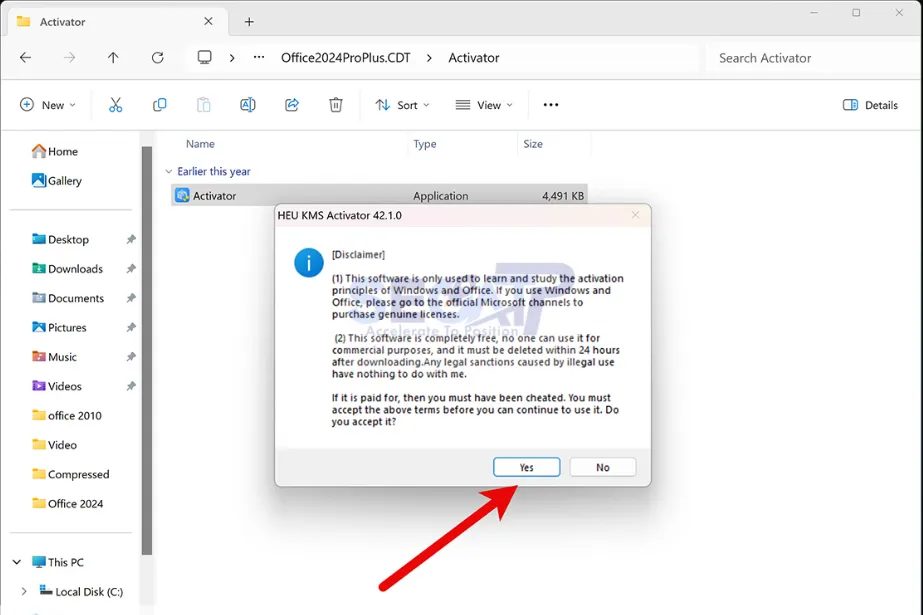Navigate up one folder level
The image size is (923, 615).
click(x=113, y=57)
